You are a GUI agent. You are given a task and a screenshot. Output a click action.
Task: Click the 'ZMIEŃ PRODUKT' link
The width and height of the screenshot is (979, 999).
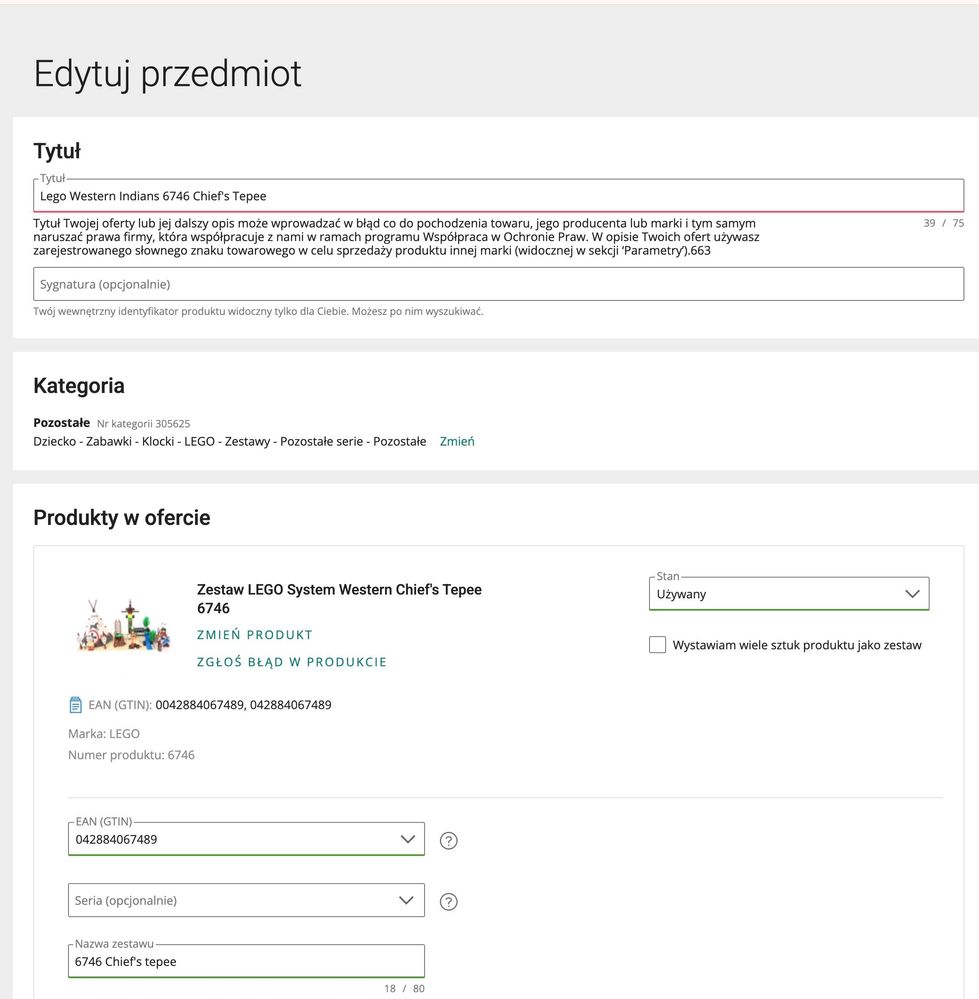tap(255, 635)
